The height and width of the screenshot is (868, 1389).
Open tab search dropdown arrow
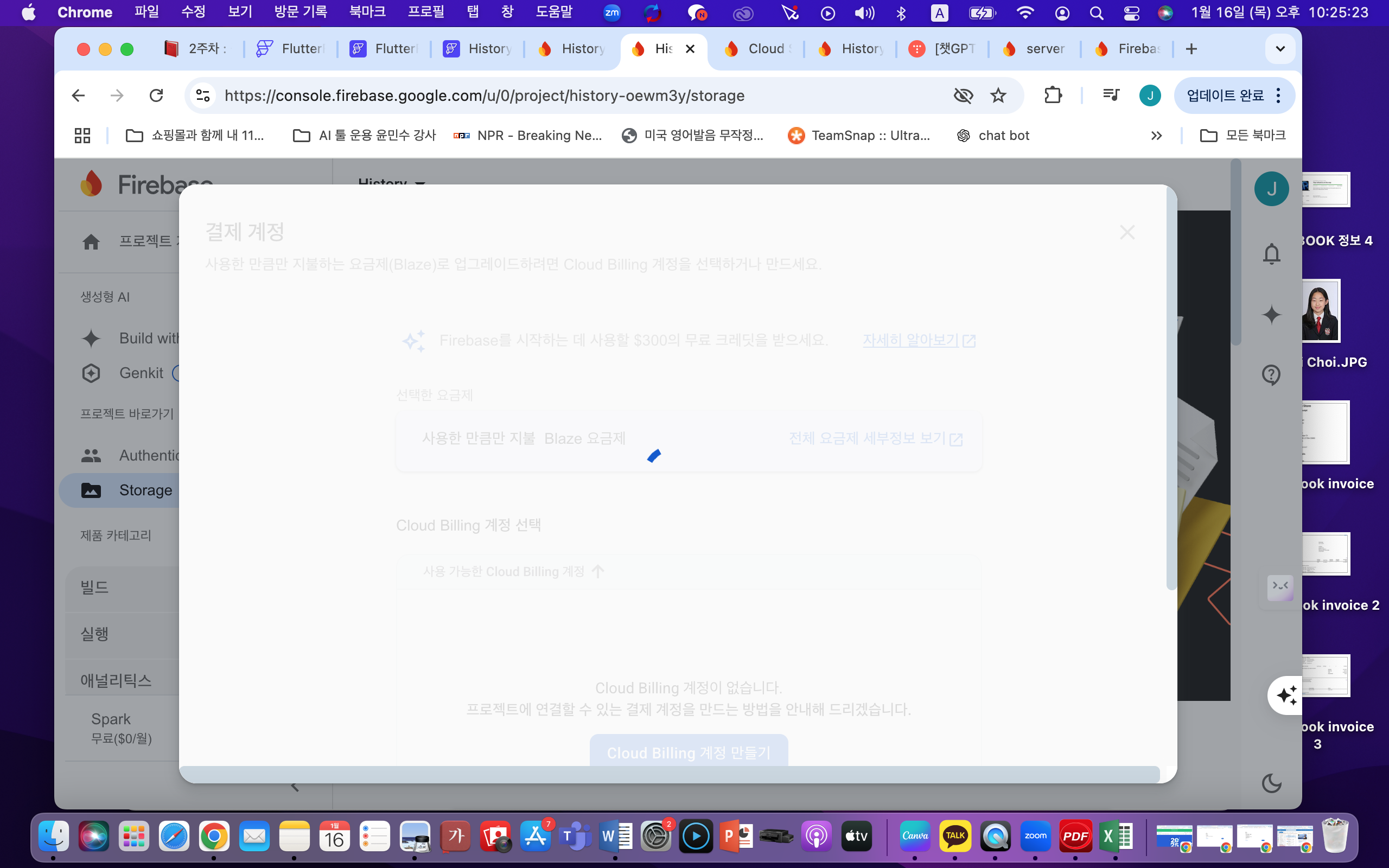tap(1280, 49)
